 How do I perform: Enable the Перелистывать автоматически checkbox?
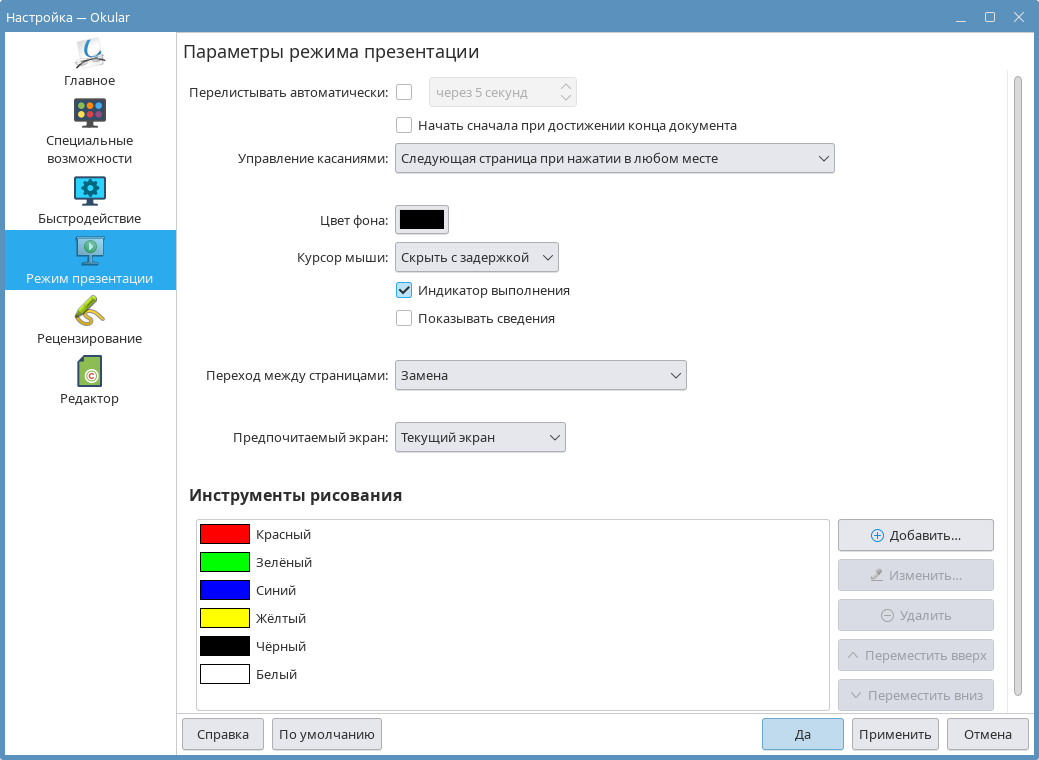[404, 93]
